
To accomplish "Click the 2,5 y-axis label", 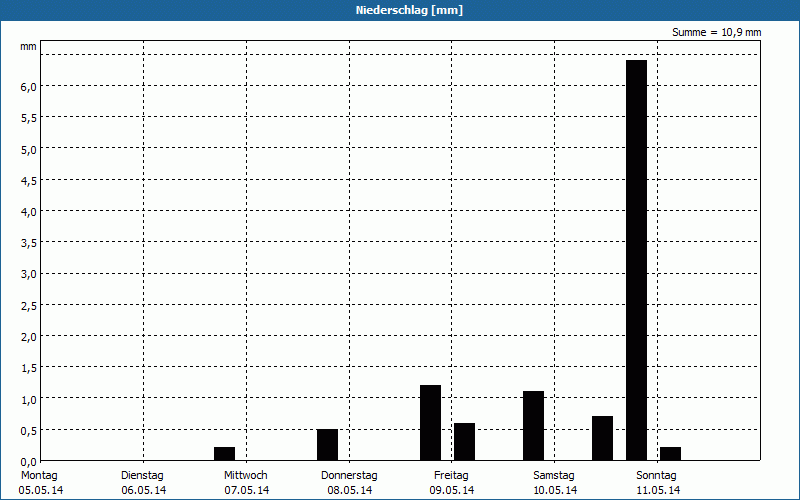I will point(29,306).
